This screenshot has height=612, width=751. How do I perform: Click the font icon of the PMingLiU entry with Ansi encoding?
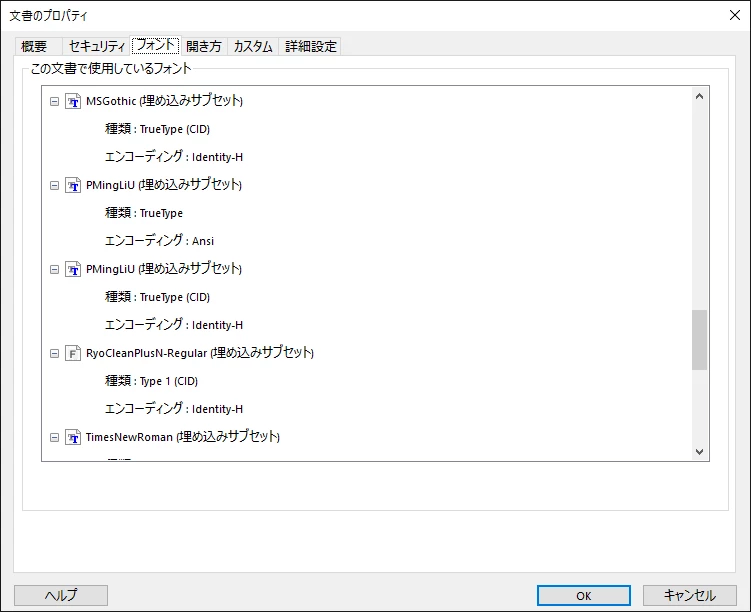(73, 185)
